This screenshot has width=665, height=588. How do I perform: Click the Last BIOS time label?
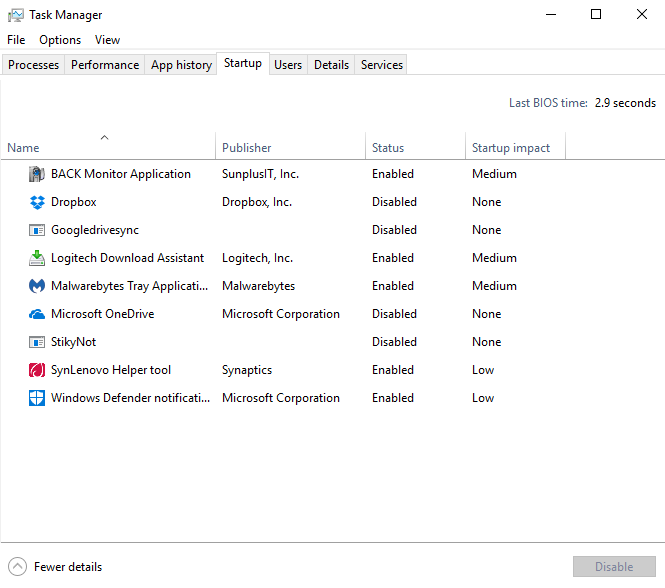pyautogui.click(x=548, y=103)
